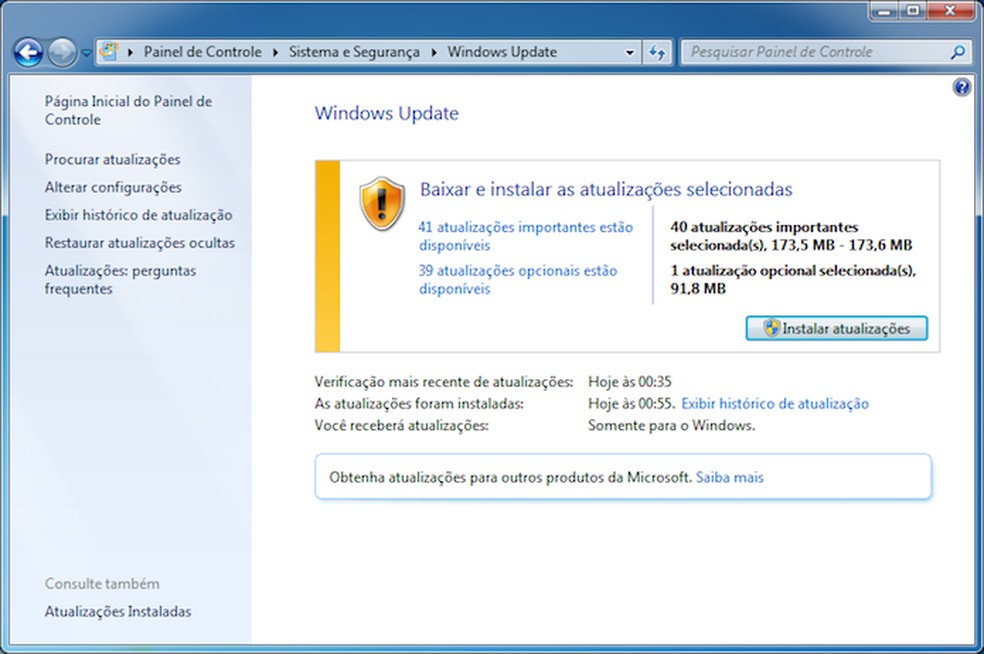The width and height of the screenshot is (984, 654).
Task: Open Help with the blue question mark
Action: 961,87
